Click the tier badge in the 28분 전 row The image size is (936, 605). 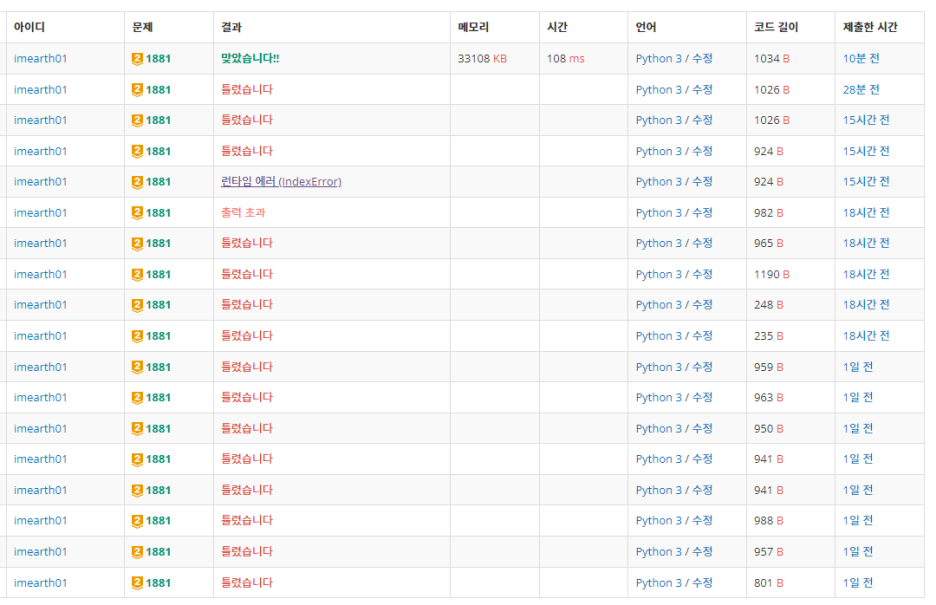point(137,89)
